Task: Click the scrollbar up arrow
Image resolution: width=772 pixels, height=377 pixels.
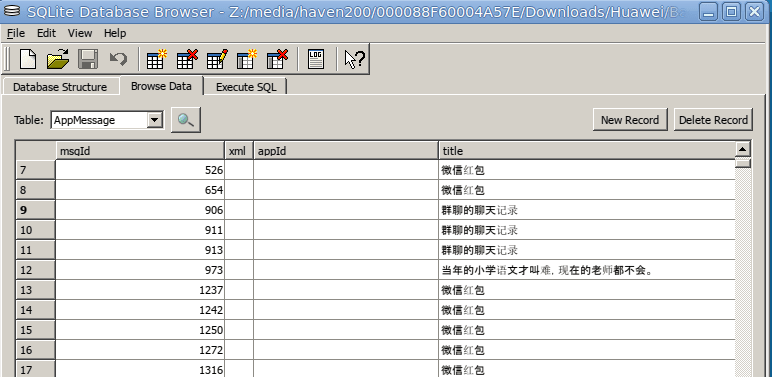Action: pyautogui.click(x=742, y=149)
